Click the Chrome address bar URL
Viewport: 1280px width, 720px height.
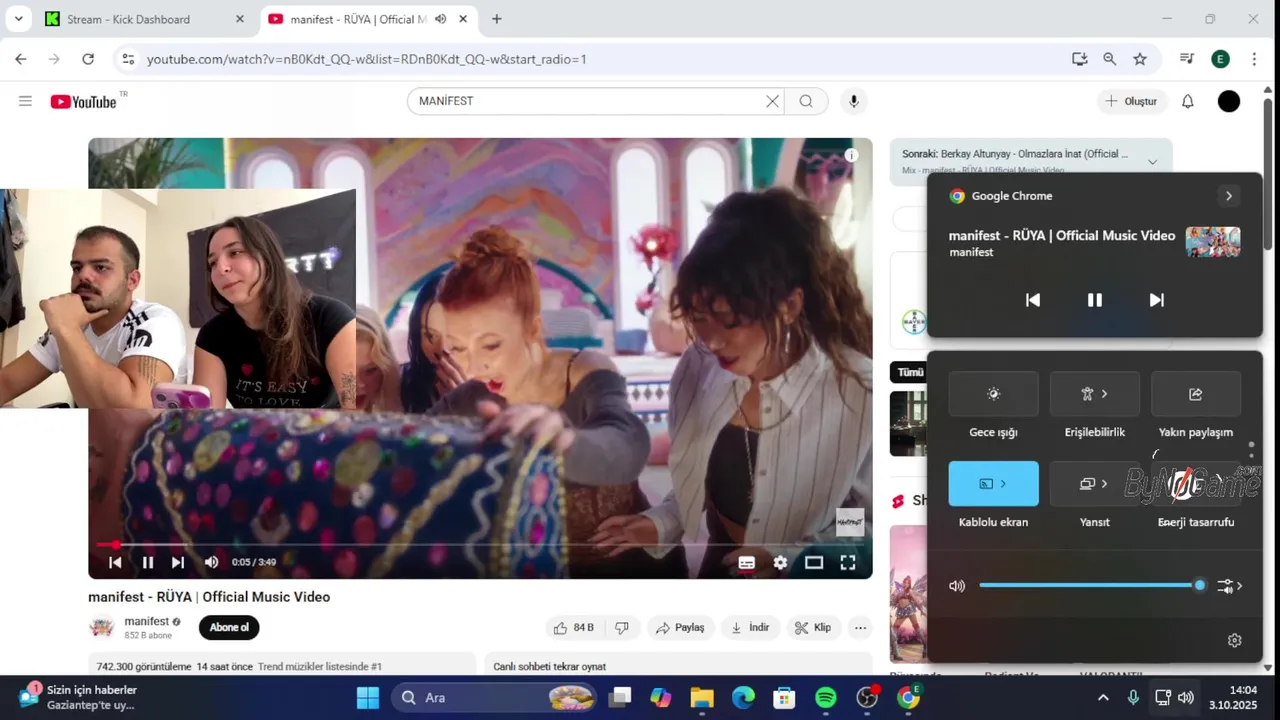(366, 59)
